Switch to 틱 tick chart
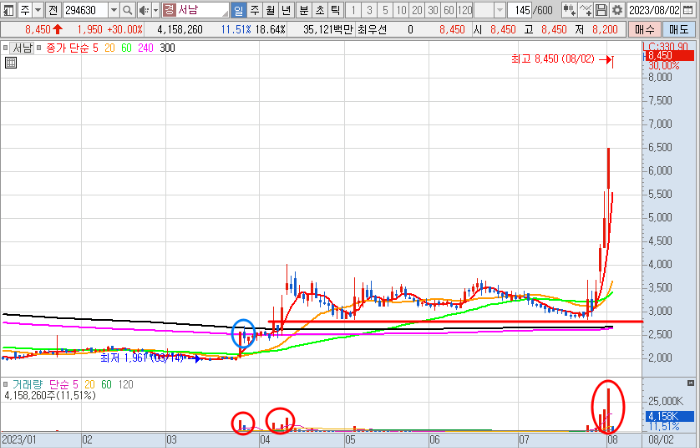Screen dimensions: 700x448 (335, 10)
